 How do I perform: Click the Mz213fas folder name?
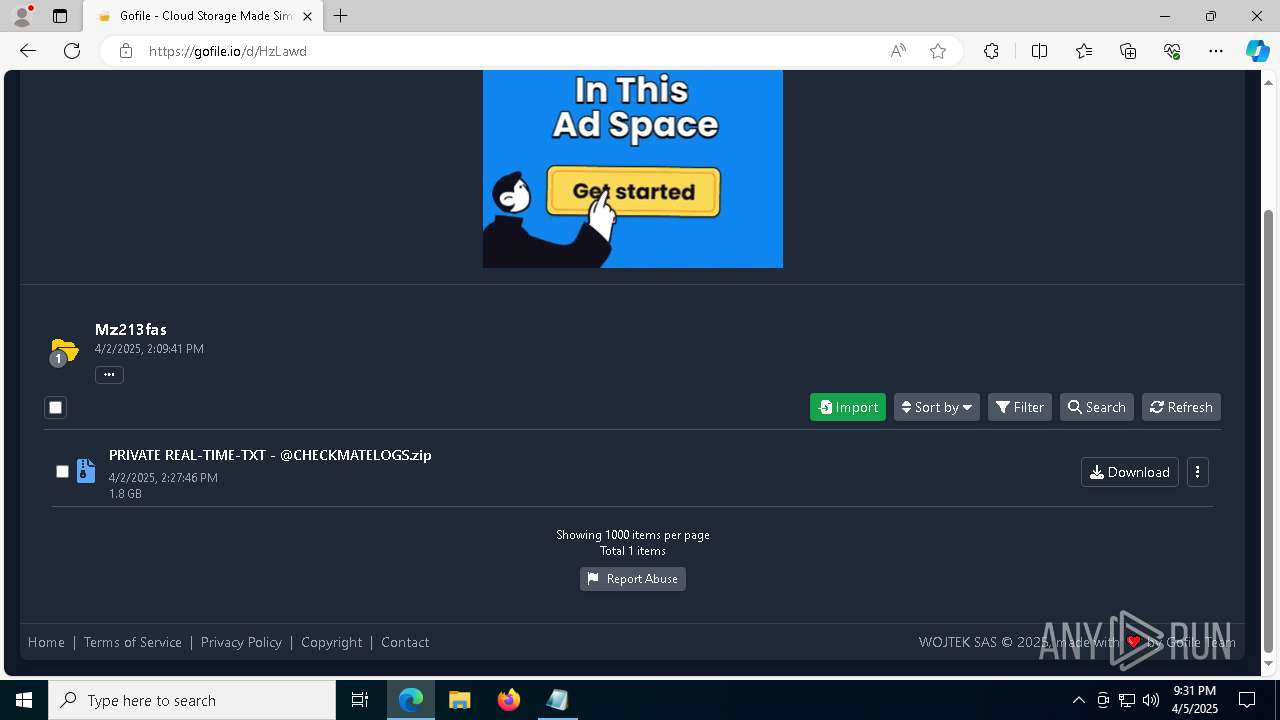pyautogui.click(x=131, y=329)
